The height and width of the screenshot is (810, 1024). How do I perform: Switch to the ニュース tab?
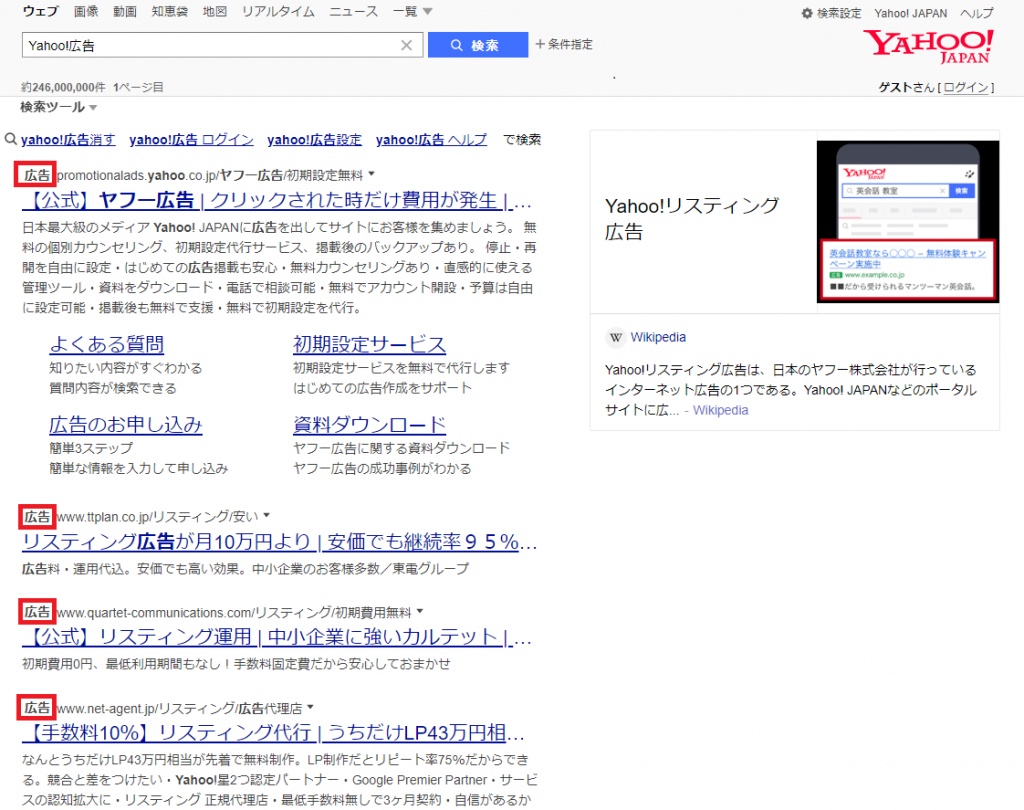(353, 12)
